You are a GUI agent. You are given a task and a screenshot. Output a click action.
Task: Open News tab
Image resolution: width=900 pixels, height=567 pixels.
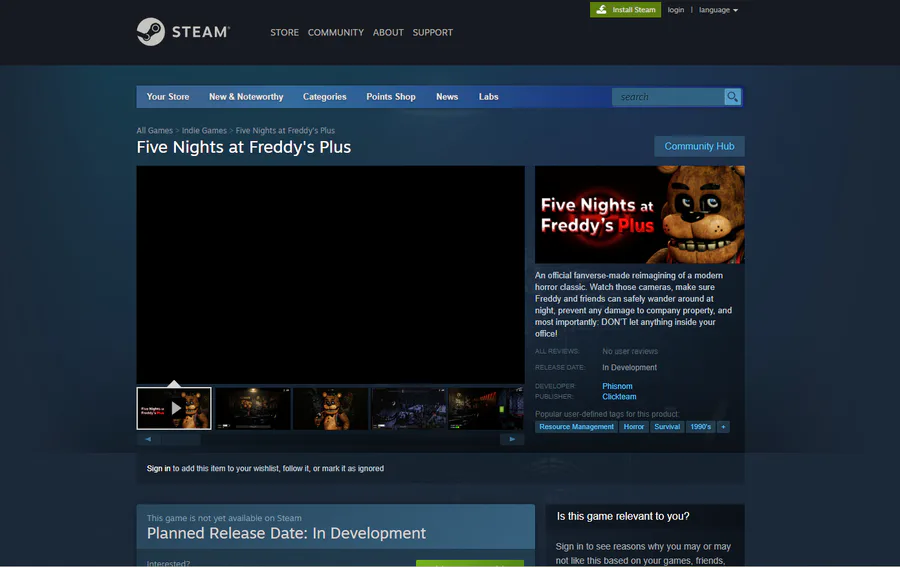click(447, 97)
